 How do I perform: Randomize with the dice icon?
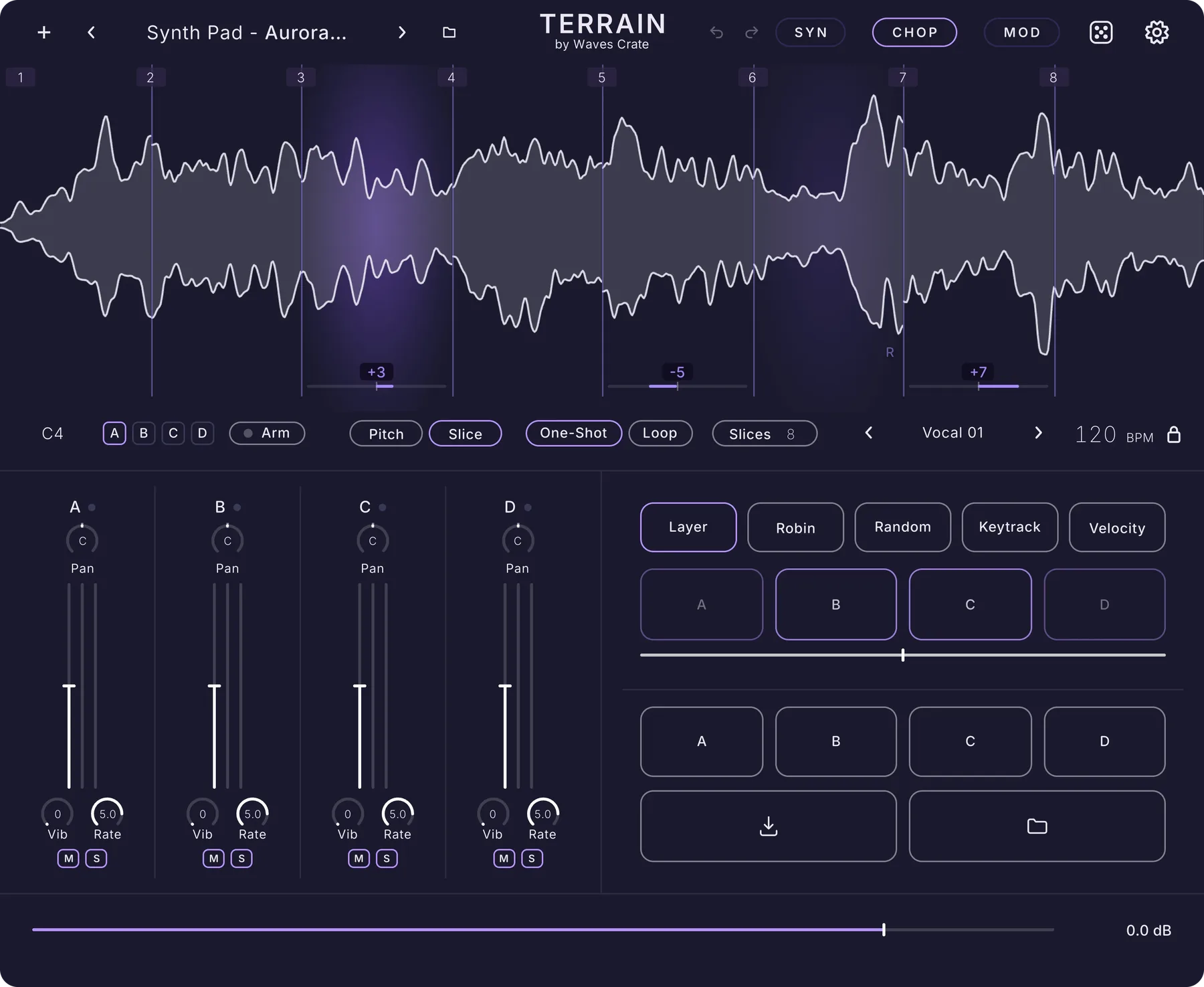pyautogui.click(x=1101, y=32)
